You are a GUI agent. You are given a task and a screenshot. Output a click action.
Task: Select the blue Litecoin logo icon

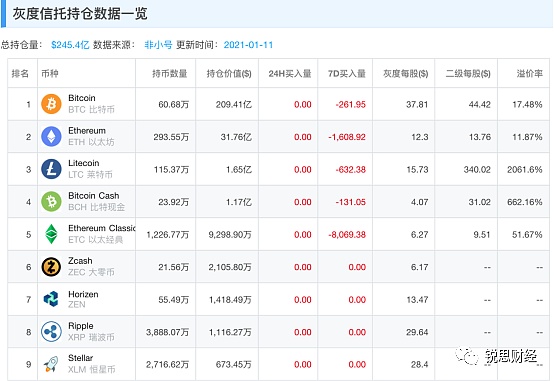51,169
